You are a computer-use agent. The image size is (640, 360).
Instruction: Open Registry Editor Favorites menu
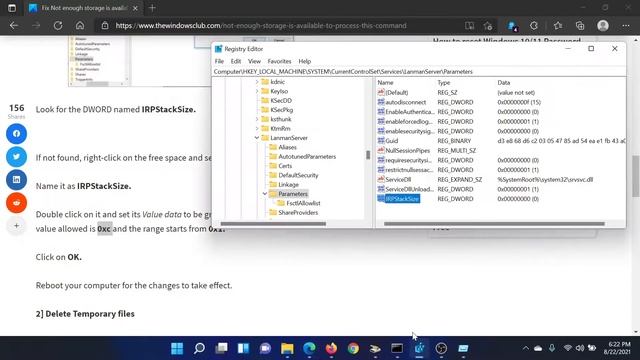coord(279,61)
